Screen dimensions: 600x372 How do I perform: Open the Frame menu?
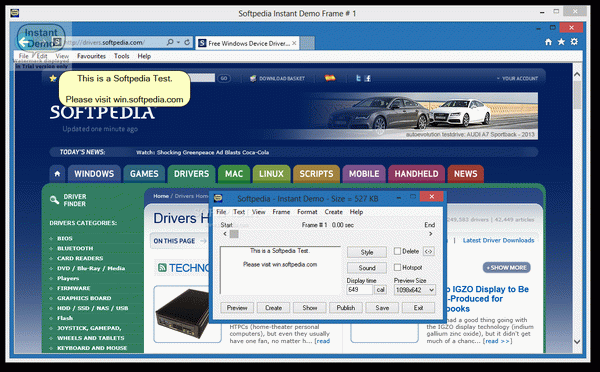(281, 212)
